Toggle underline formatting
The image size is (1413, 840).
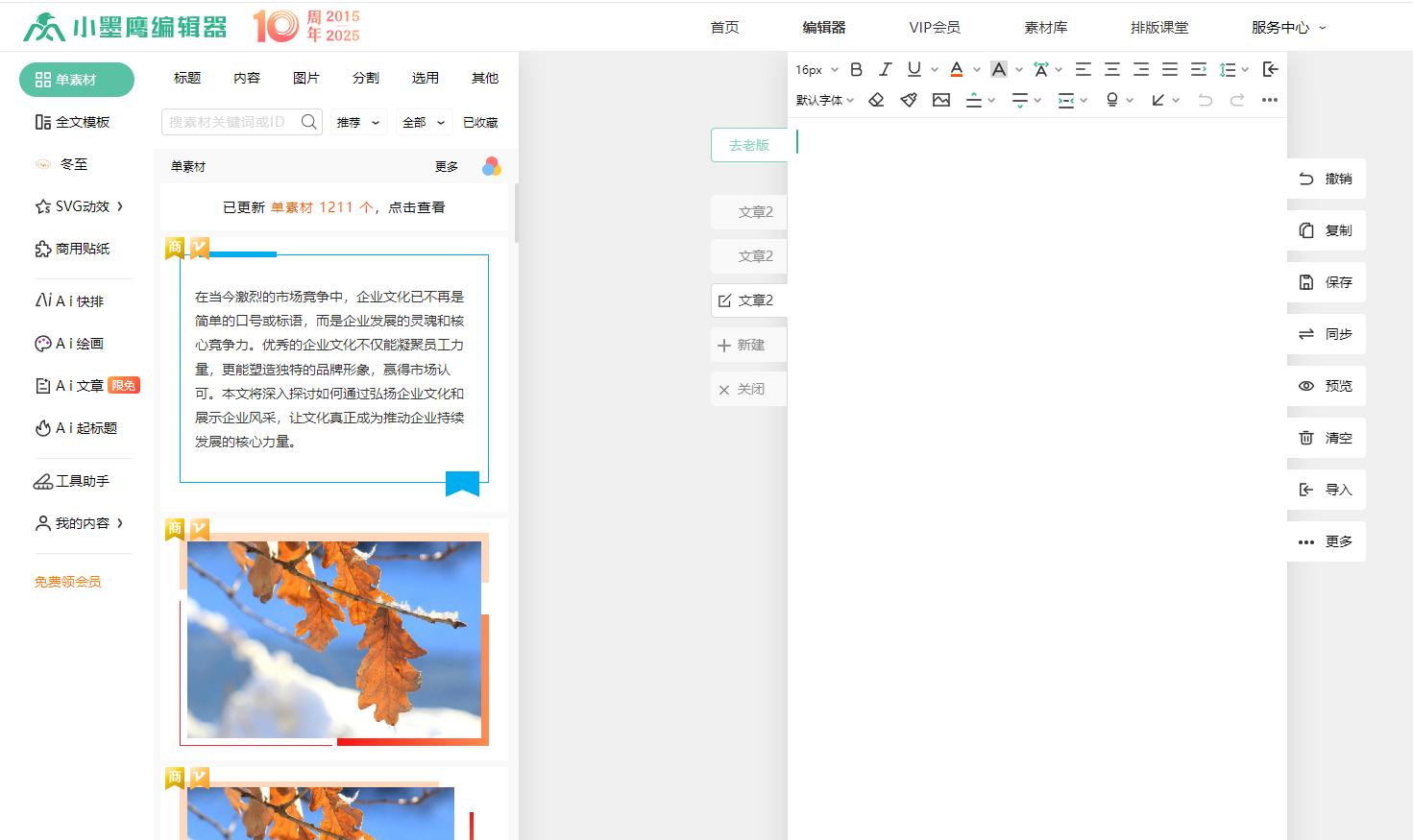pyautogui.click(x=914, y=69)
